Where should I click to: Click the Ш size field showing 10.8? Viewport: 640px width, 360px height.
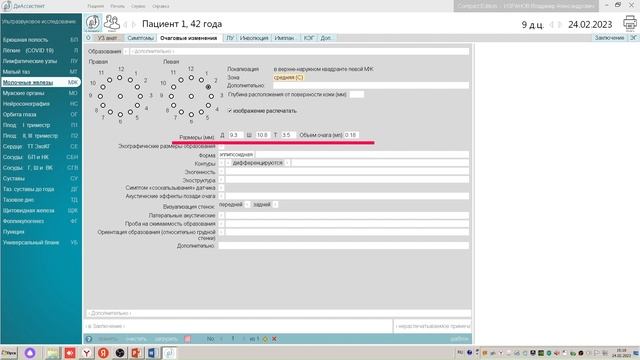pos(262,135)
